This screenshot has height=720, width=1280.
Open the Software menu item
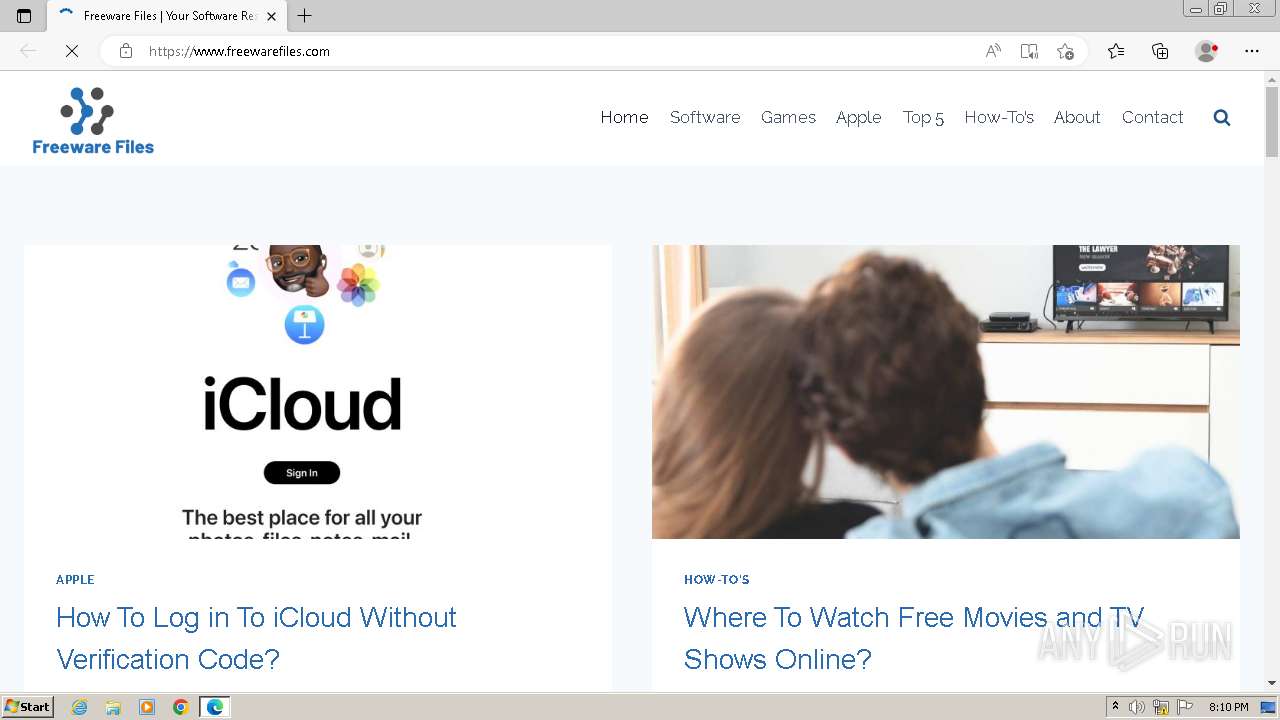(x=705, y=117)
